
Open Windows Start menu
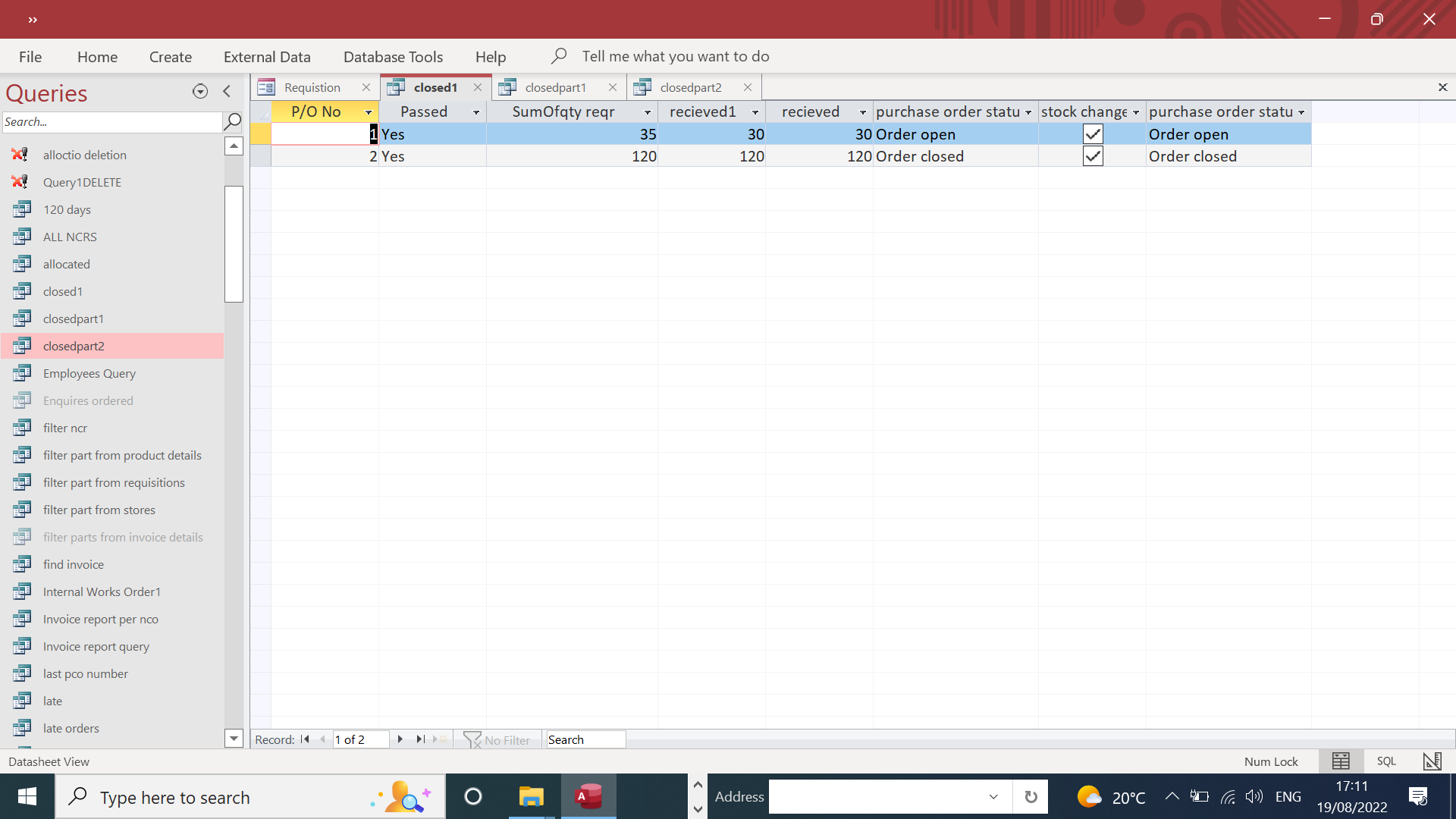[x=27, y=796]
